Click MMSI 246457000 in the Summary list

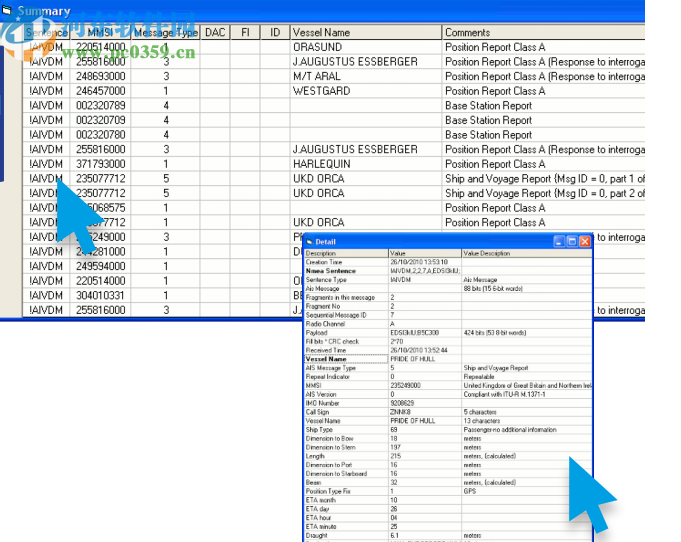click(101, 91)
